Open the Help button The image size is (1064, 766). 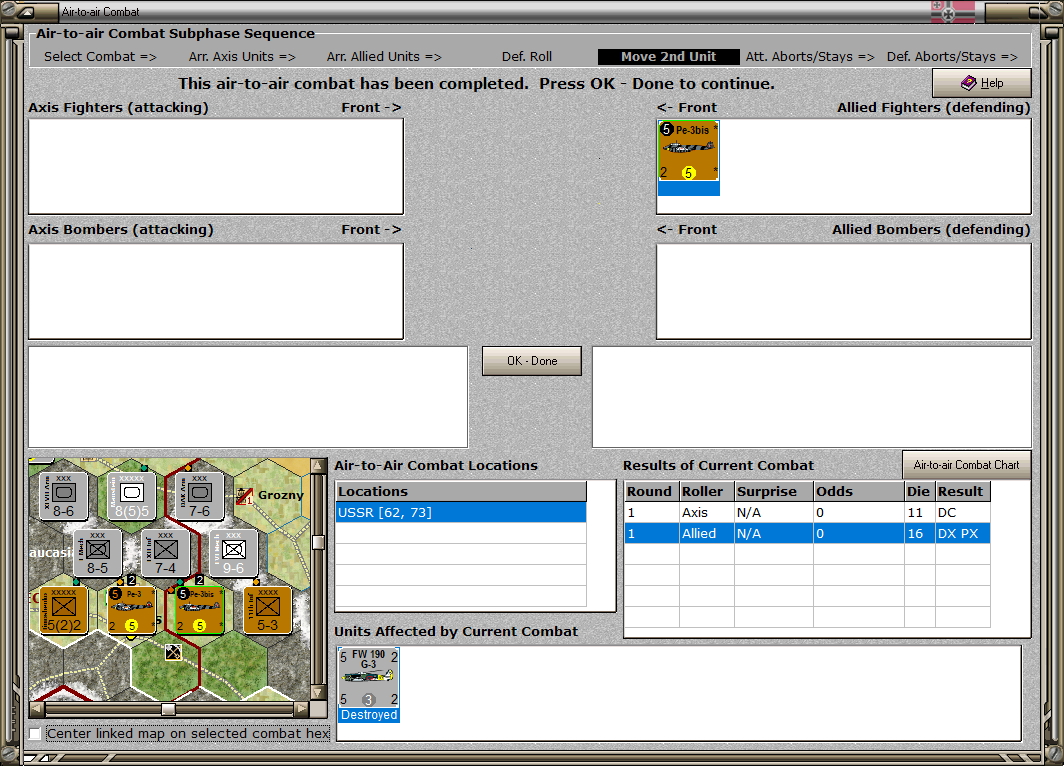tap(981, 83)
